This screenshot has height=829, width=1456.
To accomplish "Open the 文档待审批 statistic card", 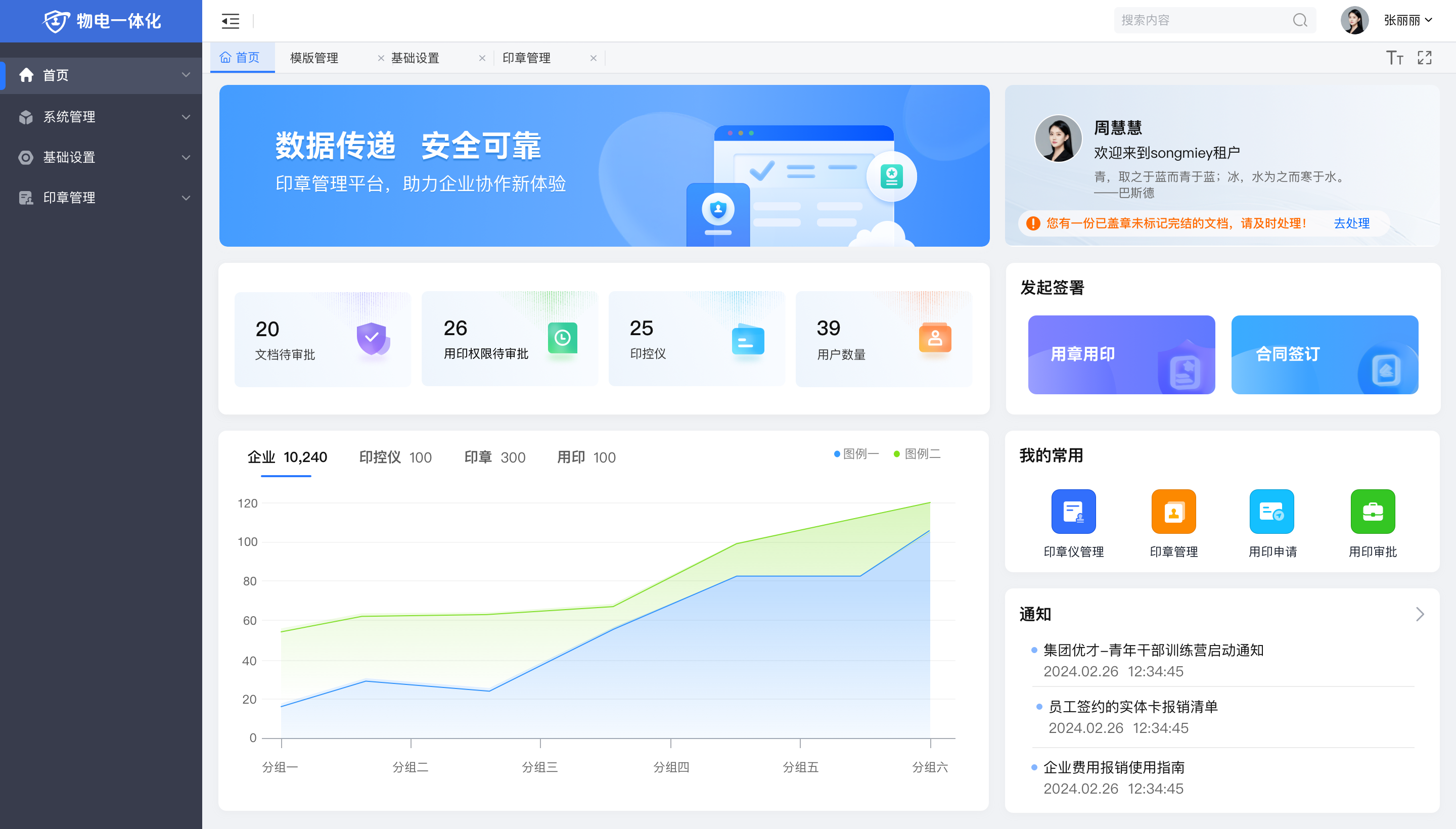I will [322, 340].
